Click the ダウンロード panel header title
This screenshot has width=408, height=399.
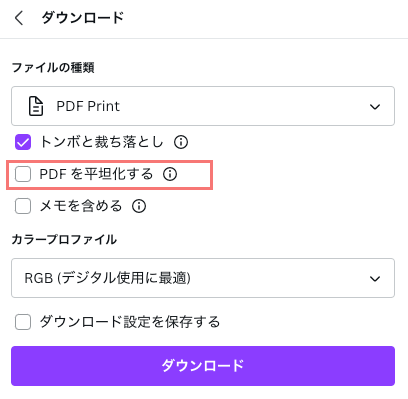click(x=83, y=18)
